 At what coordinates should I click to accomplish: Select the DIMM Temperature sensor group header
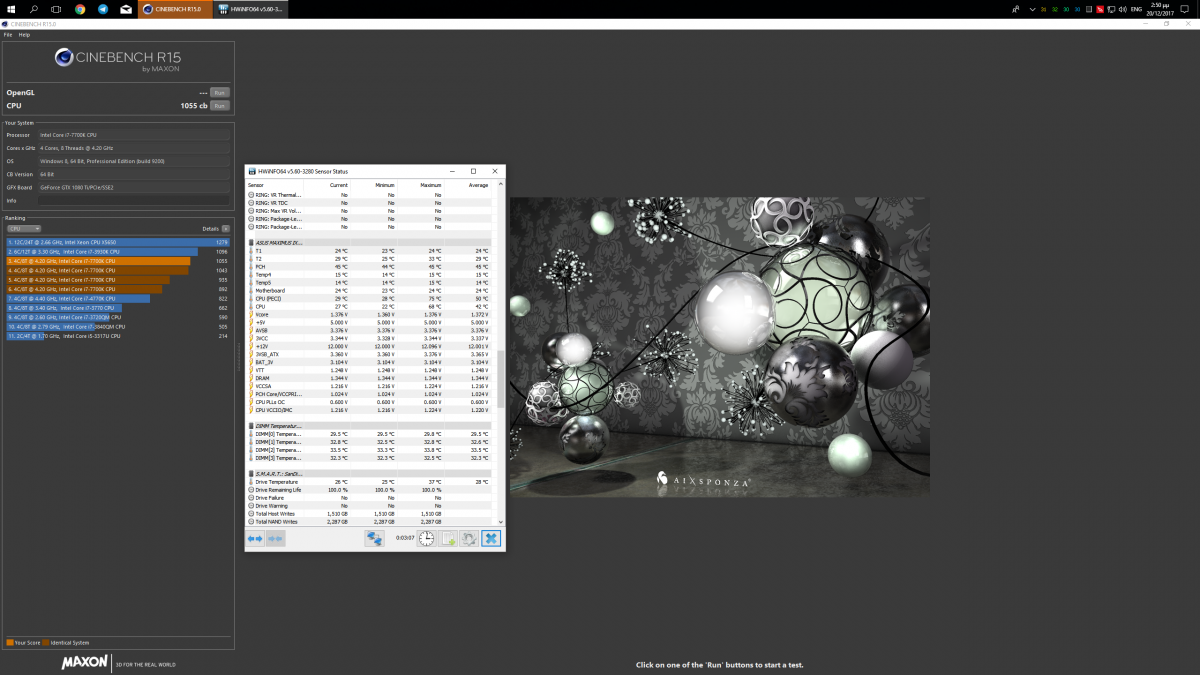pyautogui.click(x=369, y=426)
